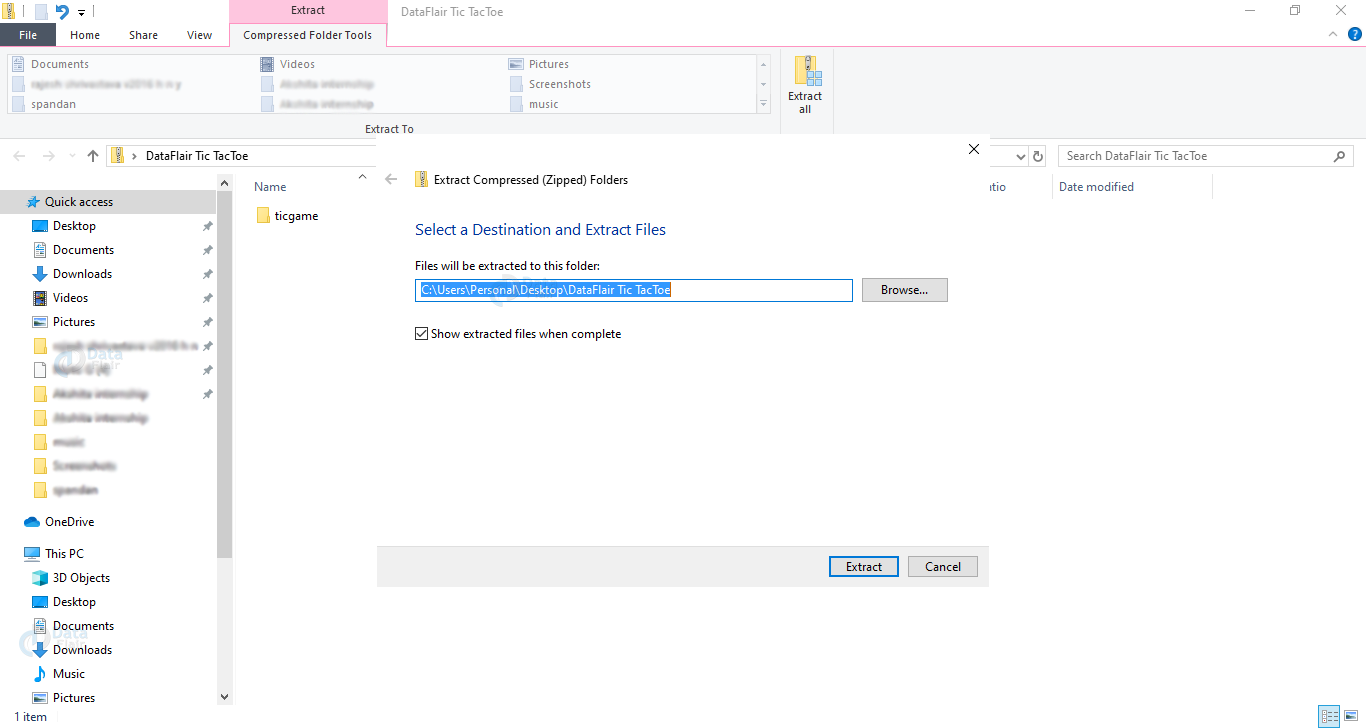This screenshot has height=728, width=1366.
Task: Click the wizard back arrow in Extract dialog
Action: coord(391,179)
